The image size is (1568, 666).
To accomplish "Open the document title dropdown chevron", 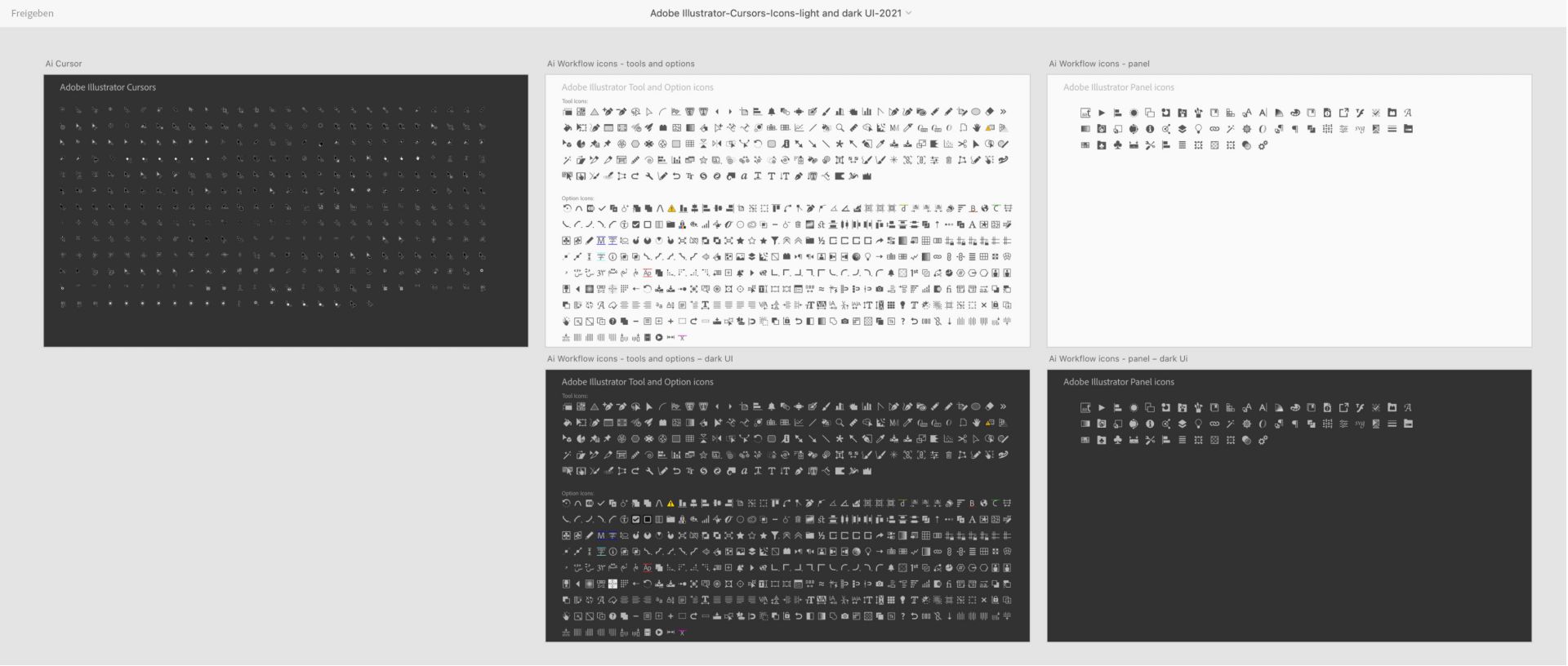I will [909, 13].
